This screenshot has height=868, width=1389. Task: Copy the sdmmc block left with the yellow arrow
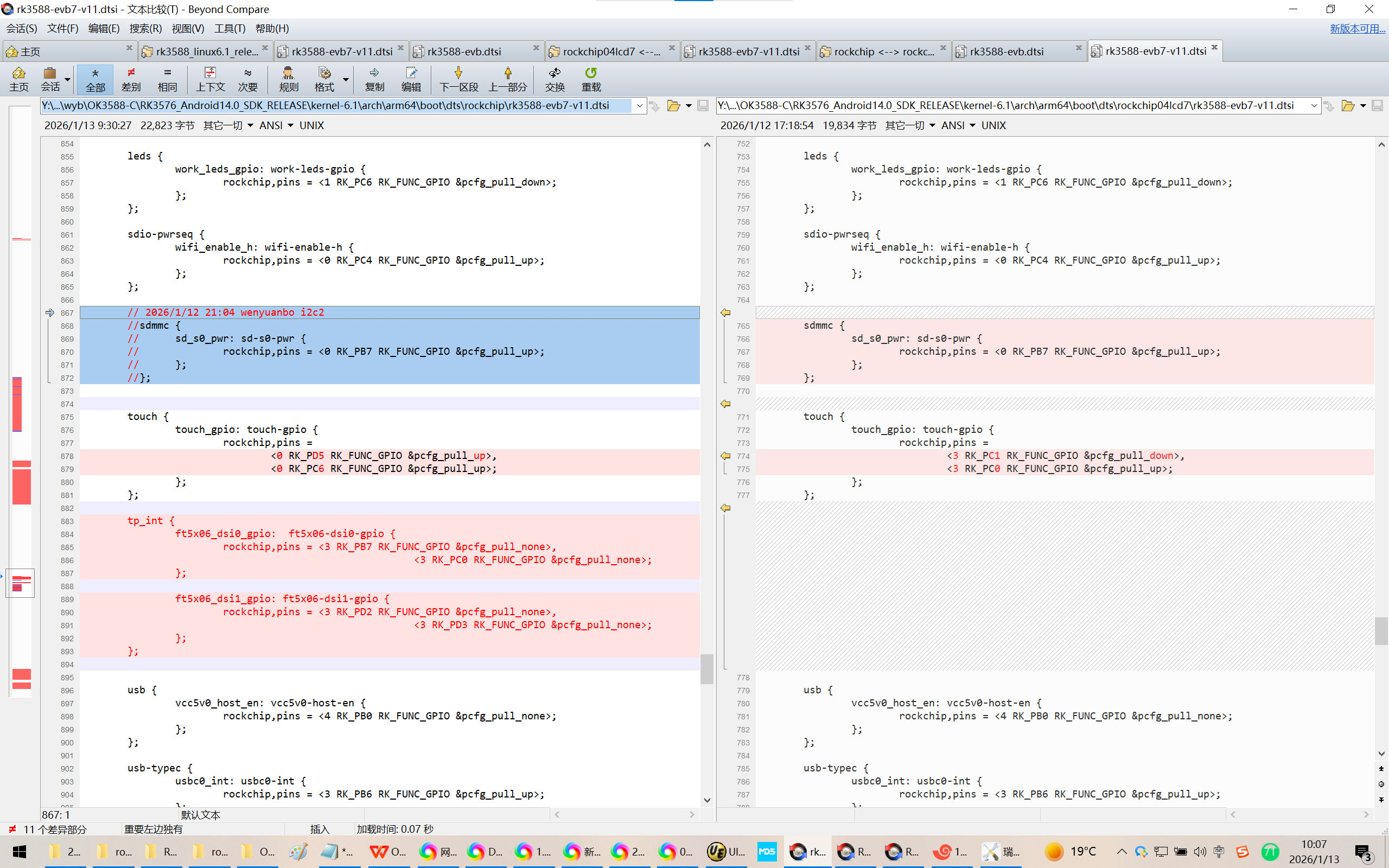click(725, 313)
